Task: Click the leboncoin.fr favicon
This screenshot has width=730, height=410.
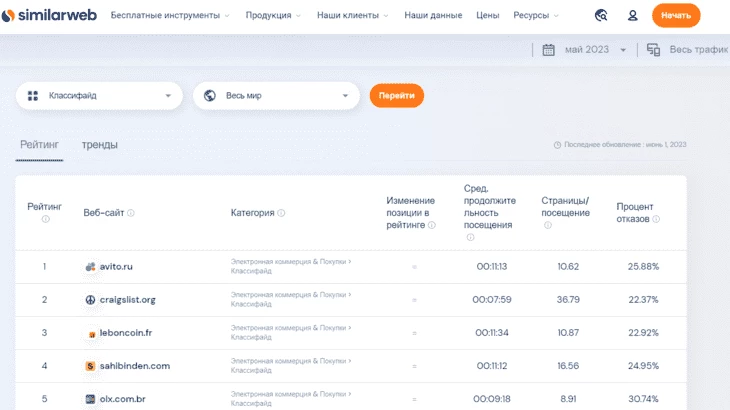Action: (92, 334)
